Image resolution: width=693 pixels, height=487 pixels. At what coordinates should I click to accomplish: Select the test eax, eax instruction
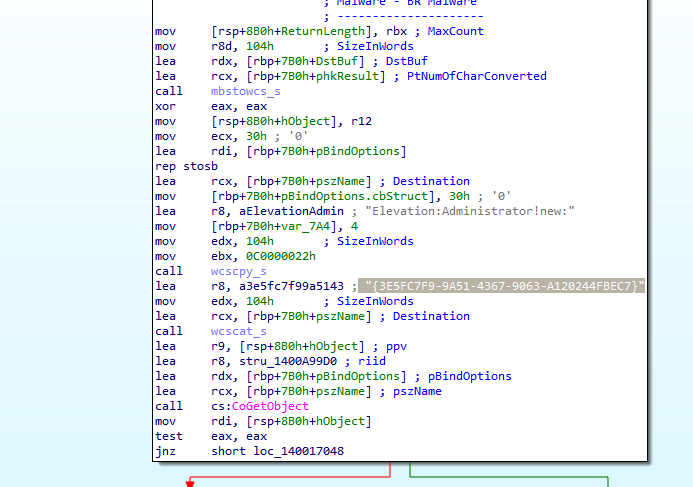tap(211, 436)
